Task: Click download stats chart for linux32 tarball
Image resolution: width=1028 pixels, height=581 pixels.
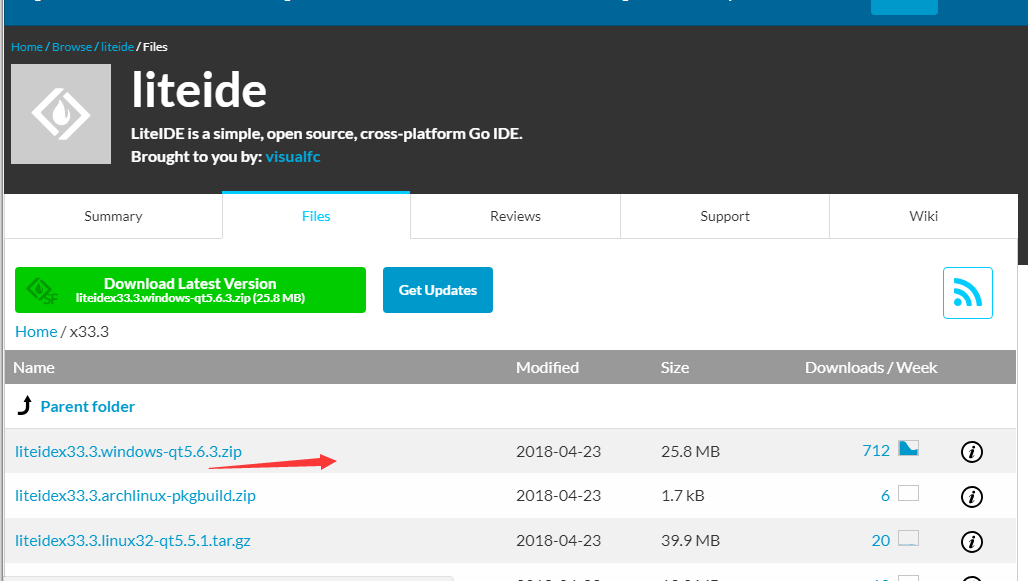Action: coord(908,539)
